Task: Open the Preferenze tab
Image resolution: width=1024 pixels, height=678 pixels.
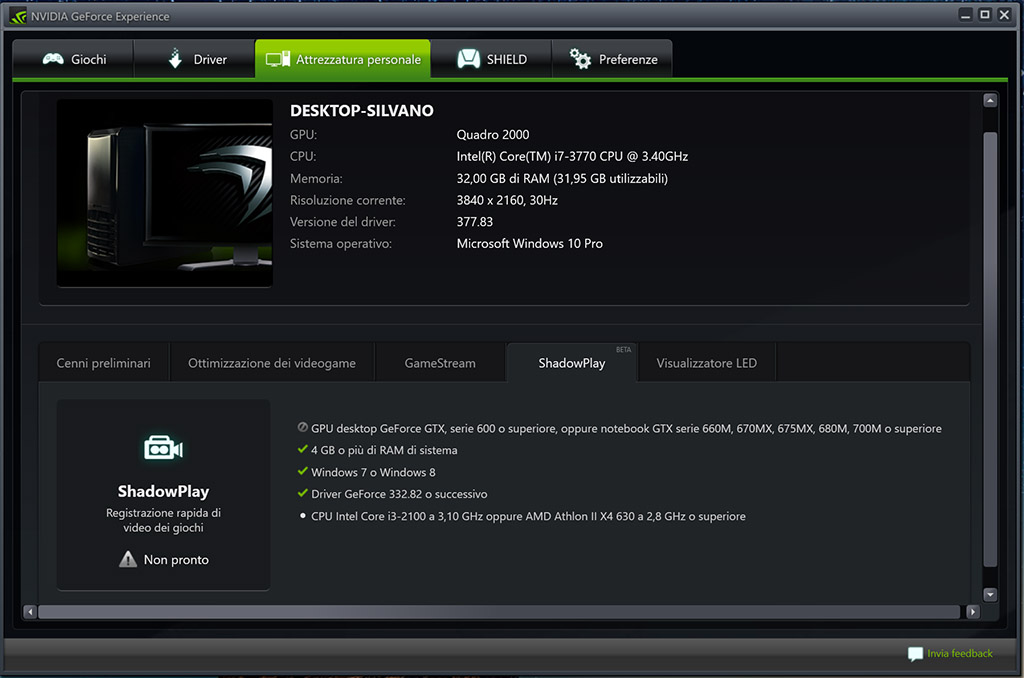Action: 613,59
